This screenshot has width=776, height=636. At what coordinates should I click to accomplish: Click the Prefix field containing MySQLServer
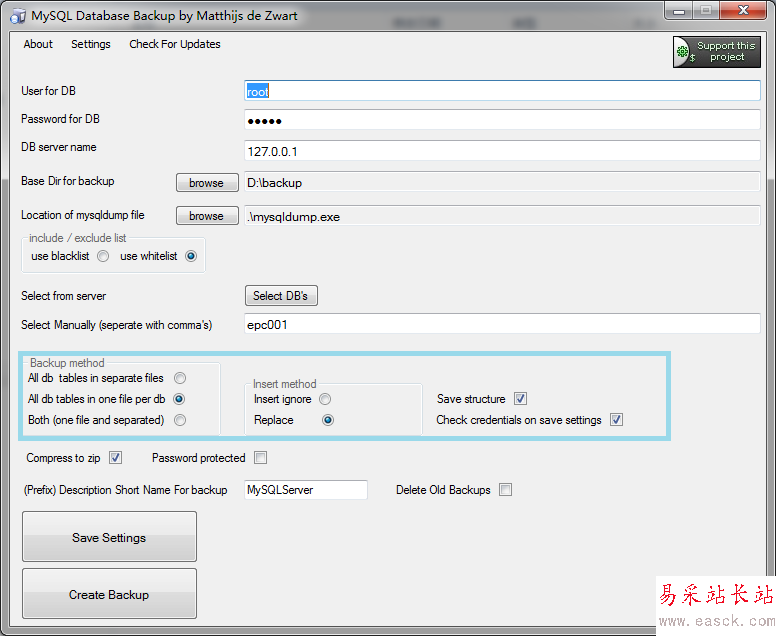point(306,490)
